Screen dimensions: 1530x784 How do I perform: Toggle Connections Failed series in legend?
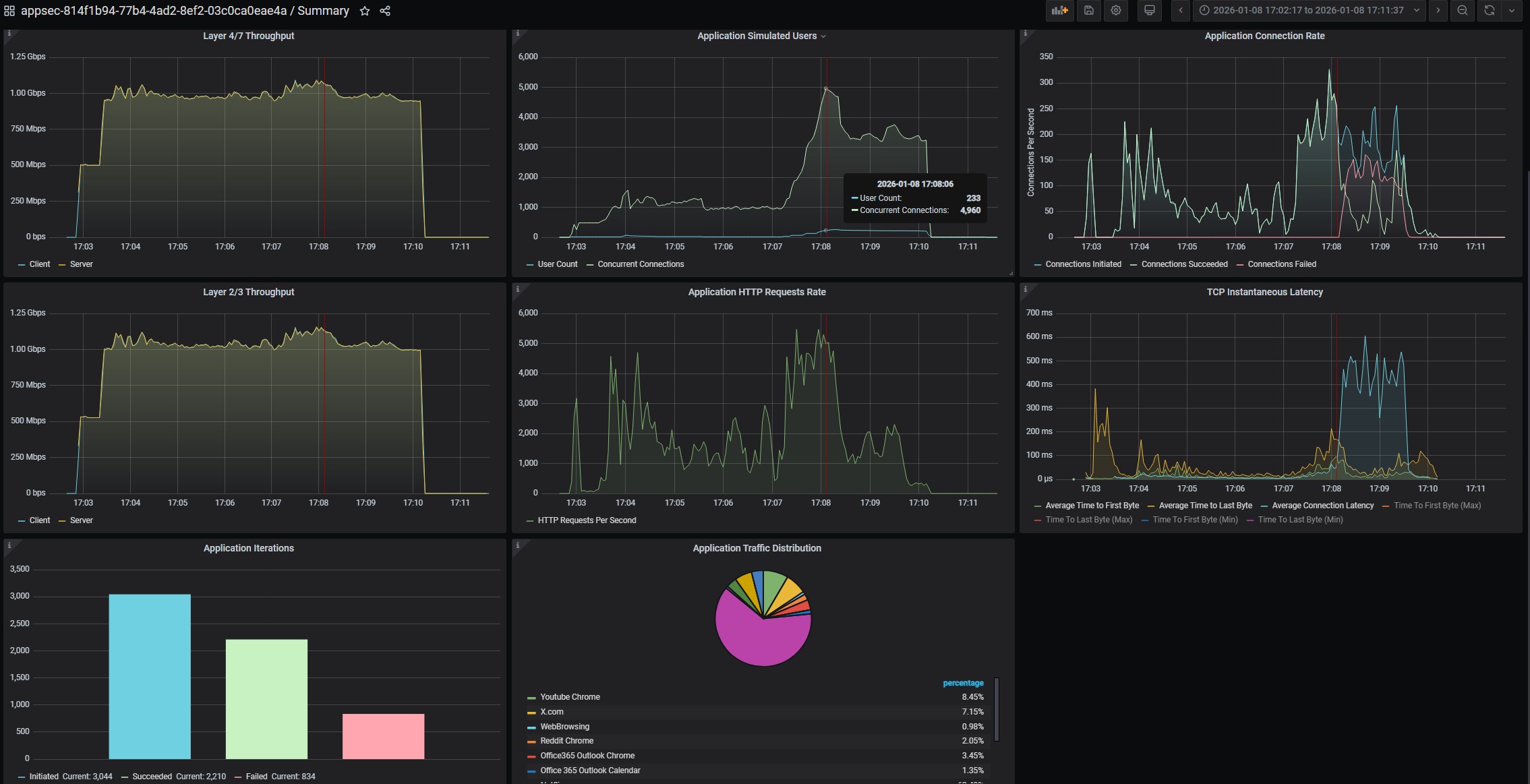[1281, 264]
